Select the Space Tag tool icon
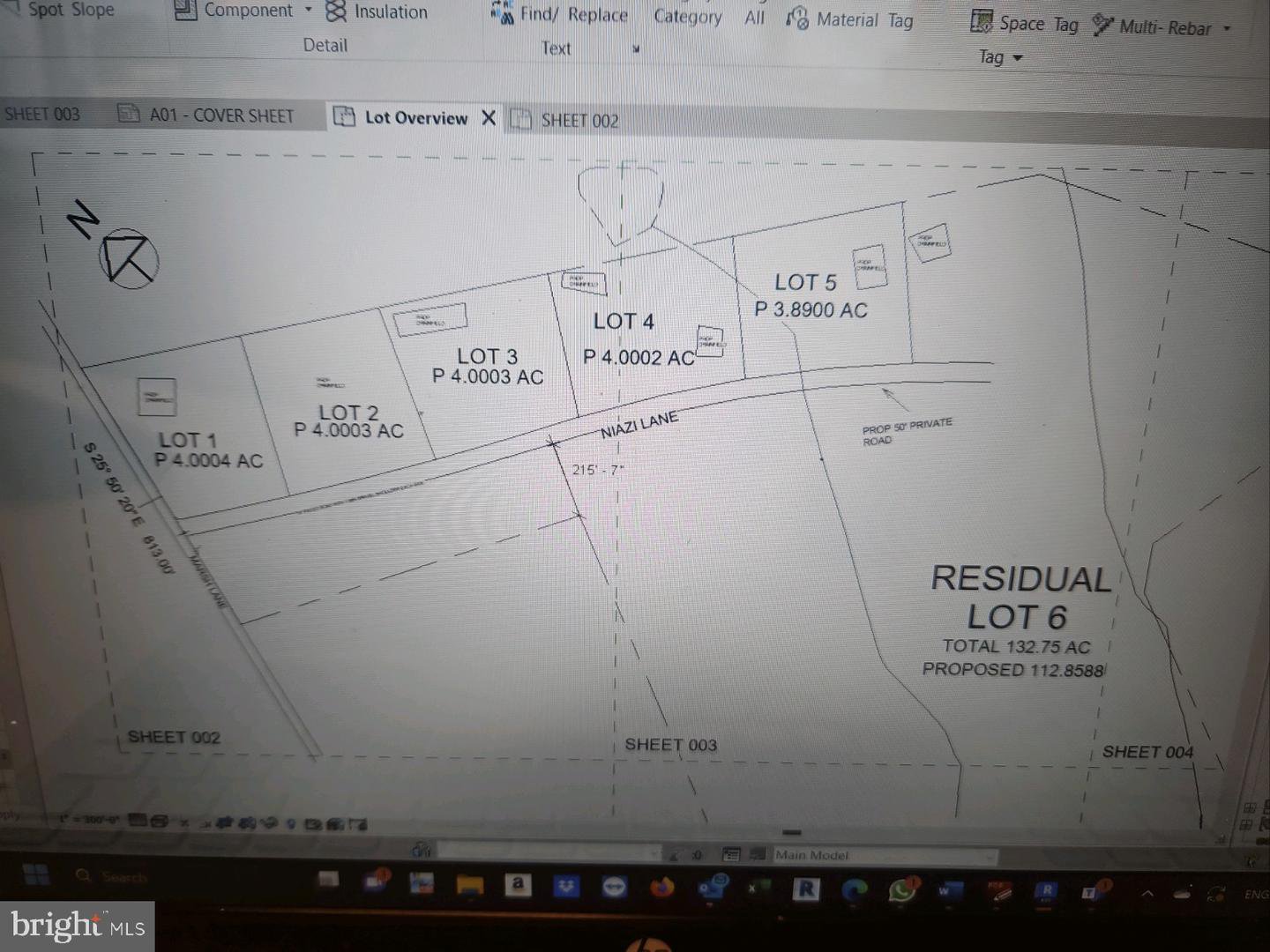 (981, 22)
